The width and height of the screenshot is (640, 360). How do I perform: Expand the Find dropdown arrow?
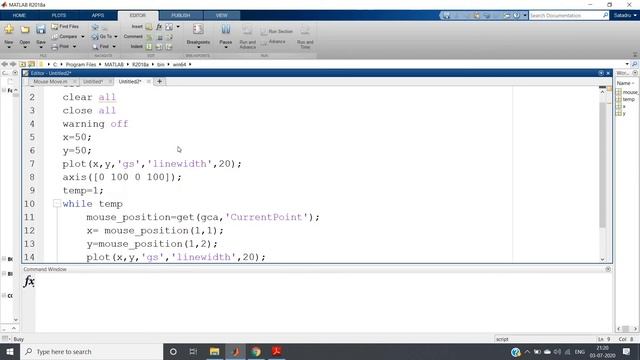pos(114,47)
